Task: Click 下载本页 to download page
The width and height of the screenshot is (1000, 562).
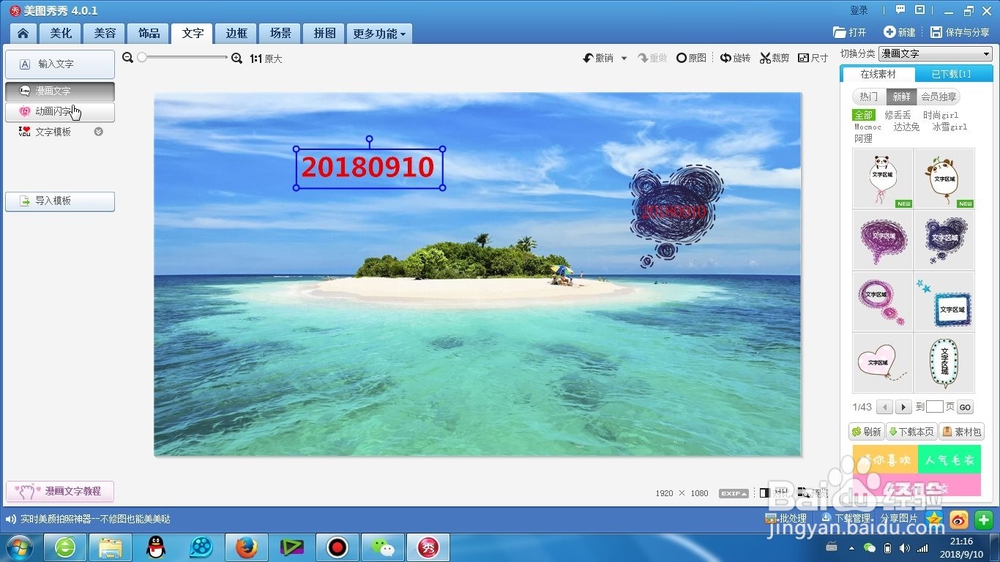Action: pos(911,431)
